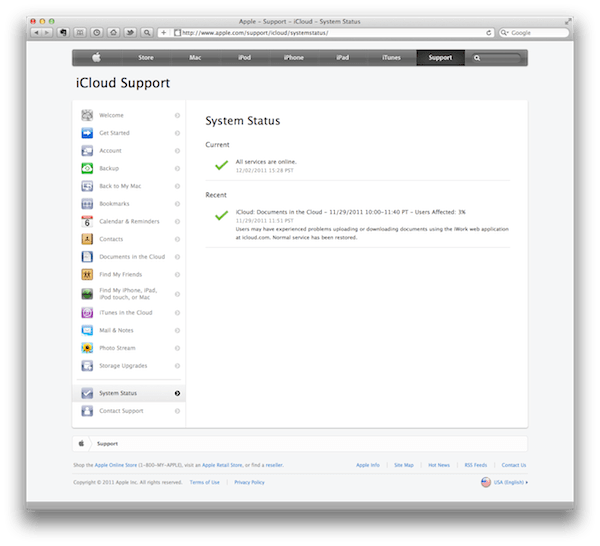This screenshot has height=546, width=600.
Task: Click the iTunes in the Cloud sidebar label
Action: coord(126,313)
